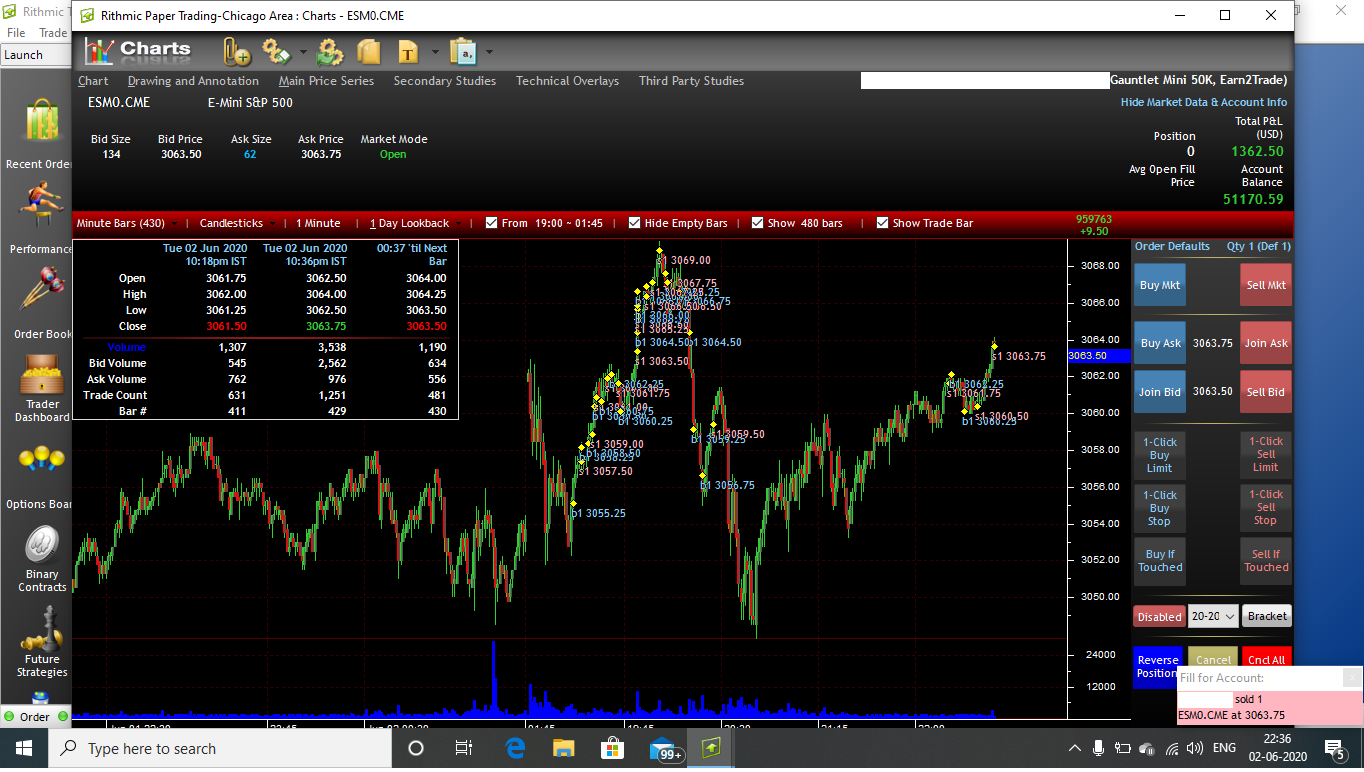The height and width of the screenshot is (772, 1364).
Task: Expand the arrow beside the clipboard icon
Action: [x=489, y=52]
